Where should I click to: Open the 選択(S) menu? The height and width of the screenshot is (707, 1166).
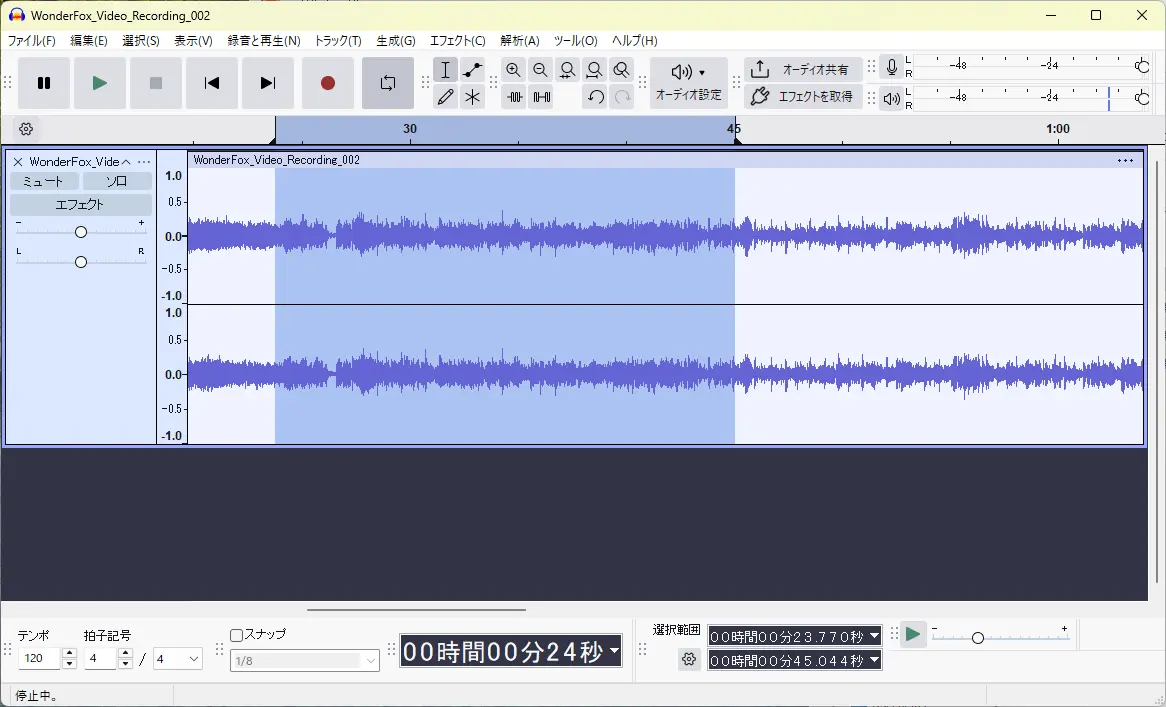141,40
